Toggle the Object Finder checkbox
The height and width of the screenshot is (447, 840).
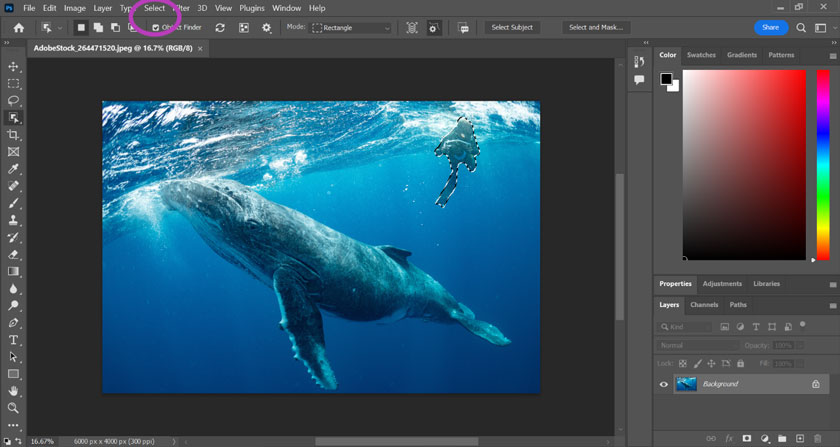click(156, 28)
